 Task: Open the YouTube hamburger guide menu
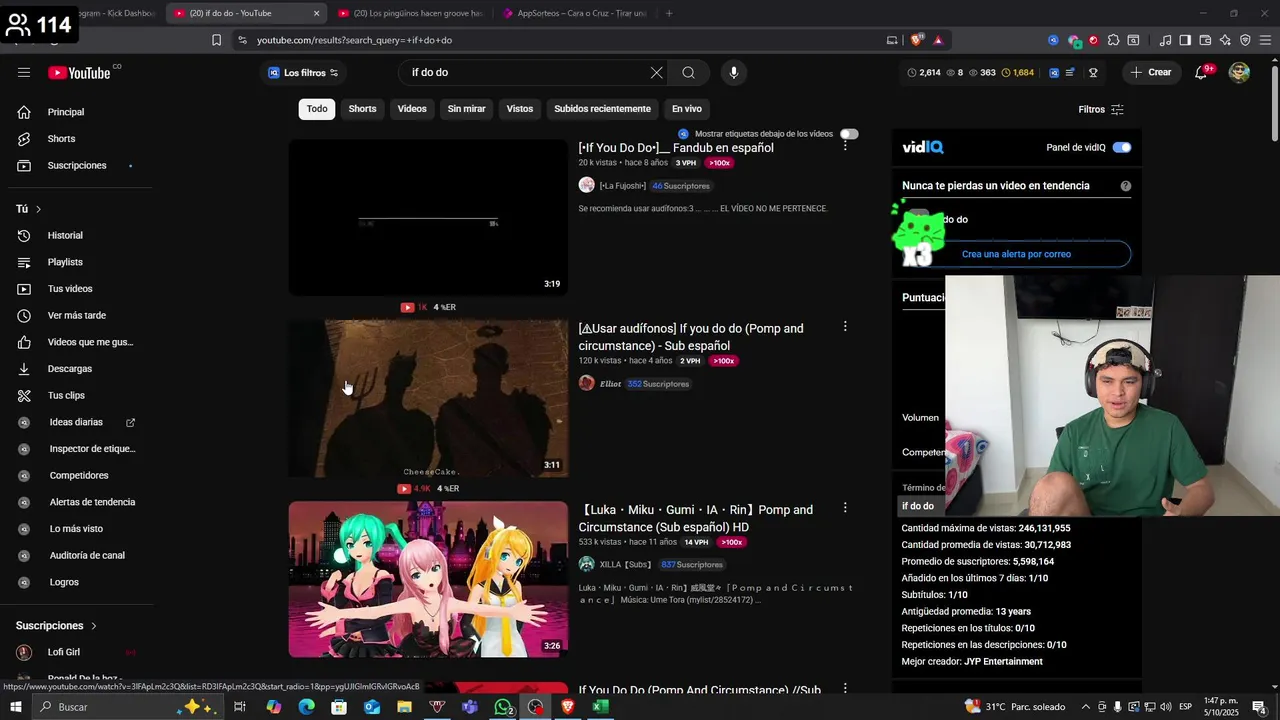24,72
